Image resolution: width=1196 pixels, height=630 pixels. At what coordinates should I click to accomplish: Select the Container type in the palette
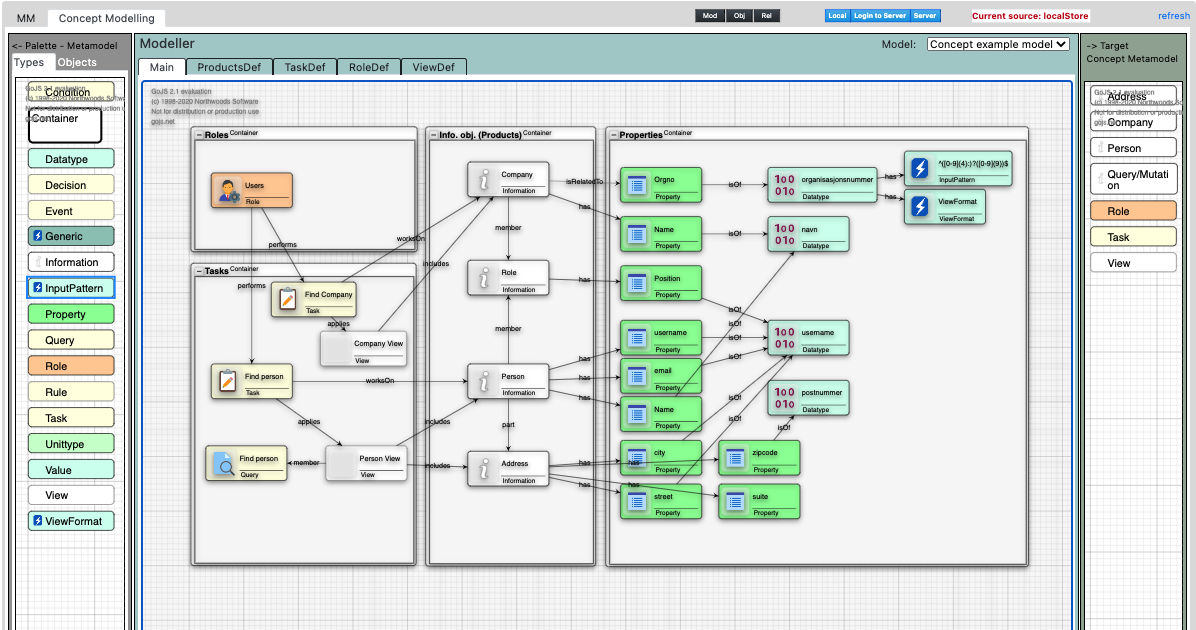pyautogui.click(x=65, y=126)
